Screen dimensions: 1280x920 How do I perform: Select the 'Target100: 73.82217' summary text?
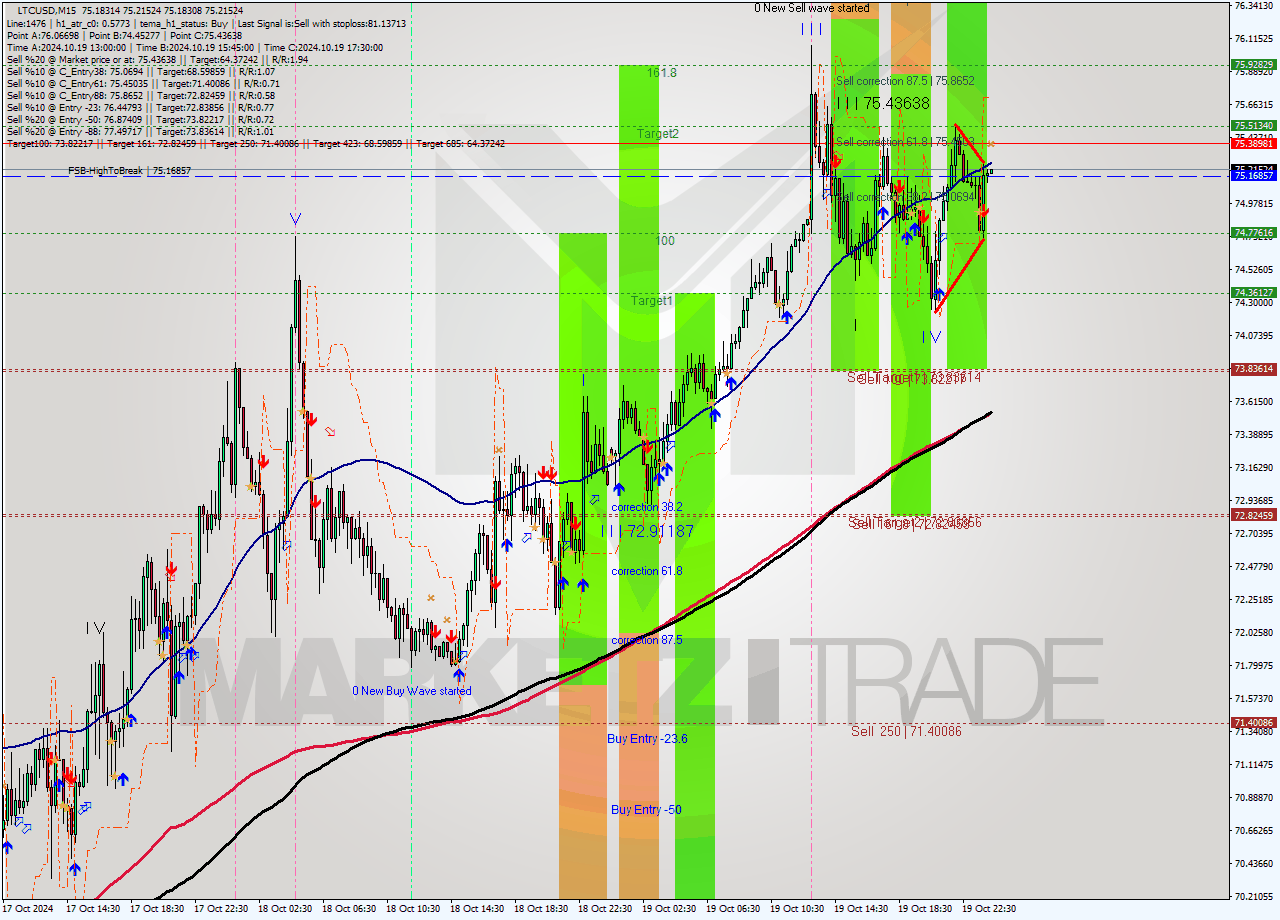click(x=49, y=144)
